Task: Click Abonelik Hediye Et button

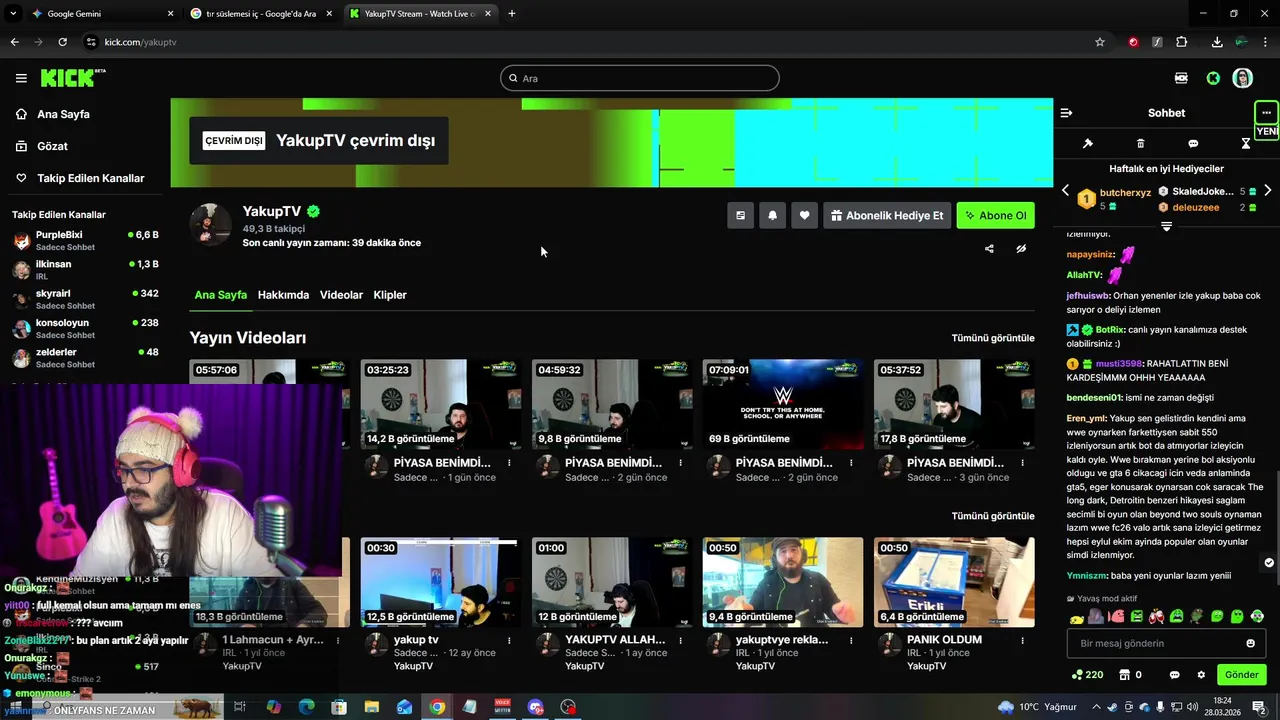Action: (886, 215)
